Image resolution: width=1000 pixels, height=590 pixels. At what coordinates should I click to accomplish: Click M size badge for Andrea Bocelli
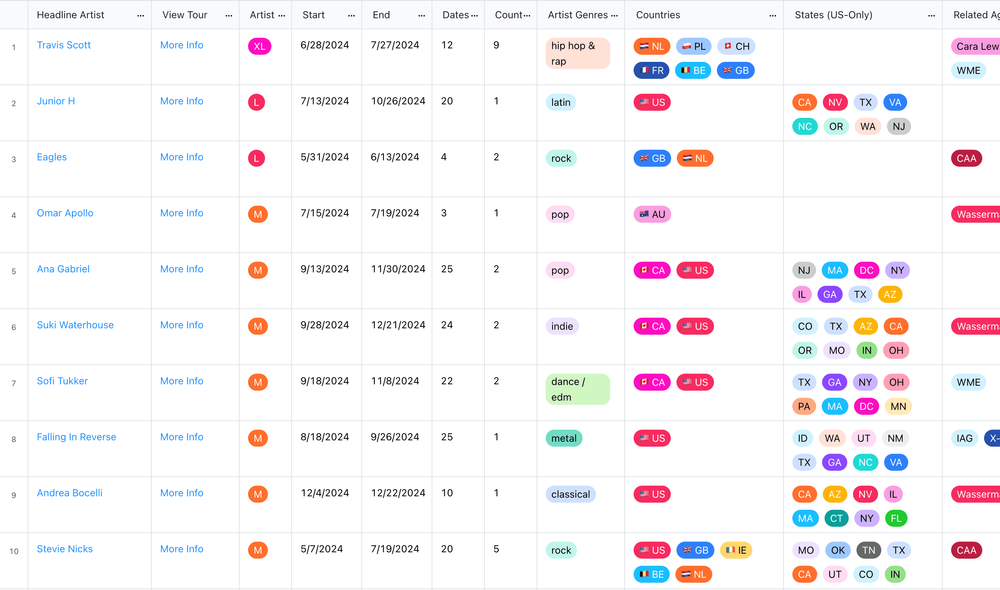pos(258,494)
